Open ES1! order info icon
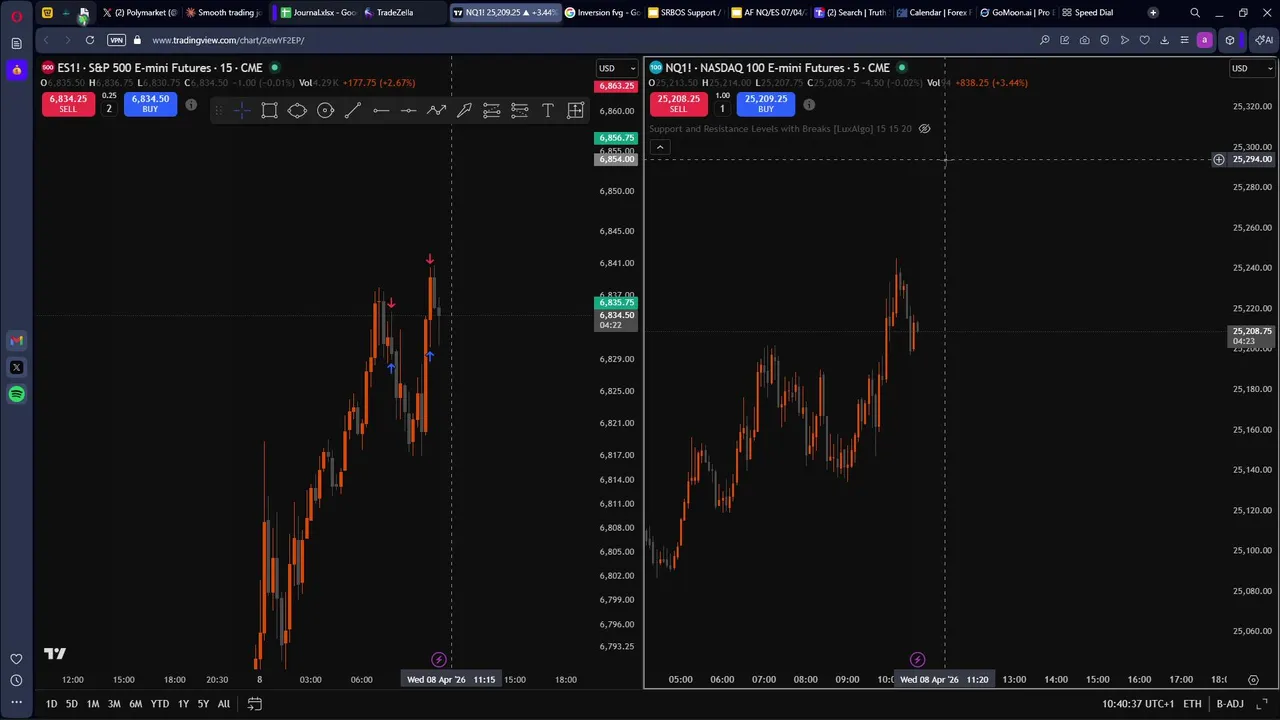This screenshot has height=720, width=1280. [191, 104]
